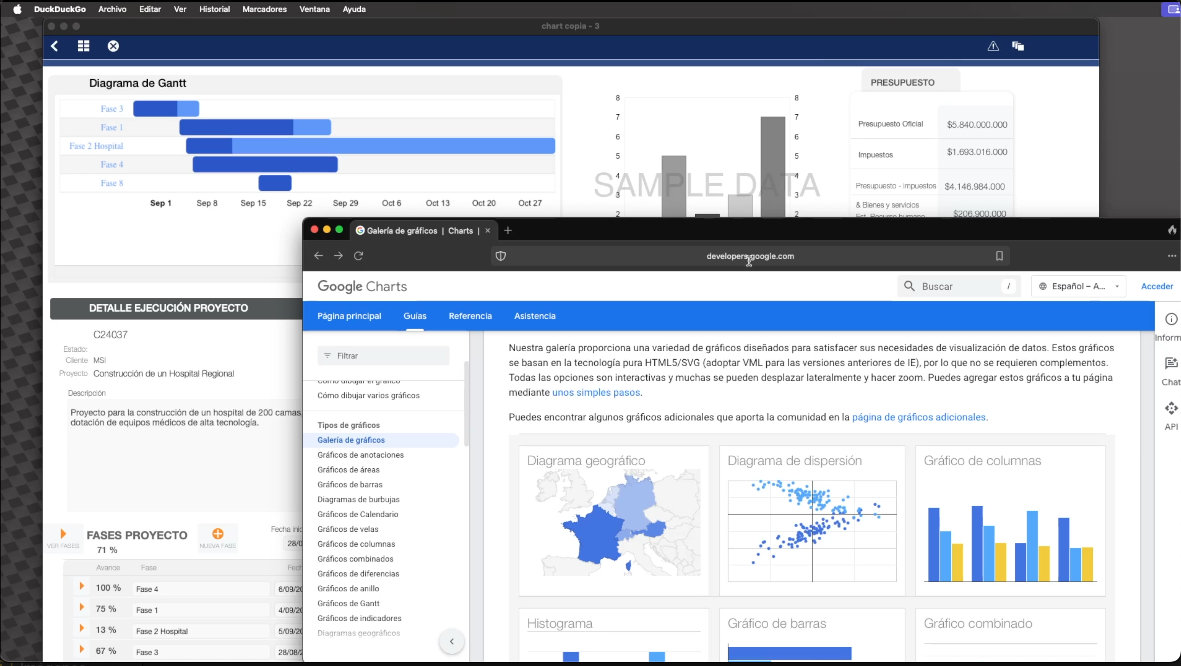Switch to the Referencia tab
This screenshot has height=666, width=1181.
tap(469, 315)
